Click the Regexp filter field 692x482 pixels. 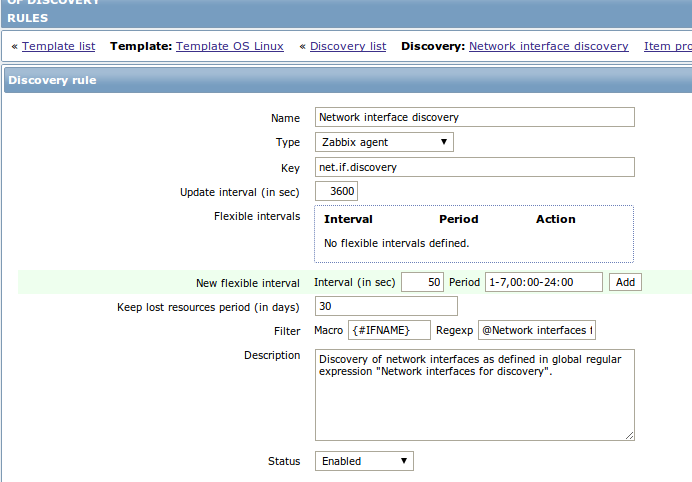click(537, 330)
